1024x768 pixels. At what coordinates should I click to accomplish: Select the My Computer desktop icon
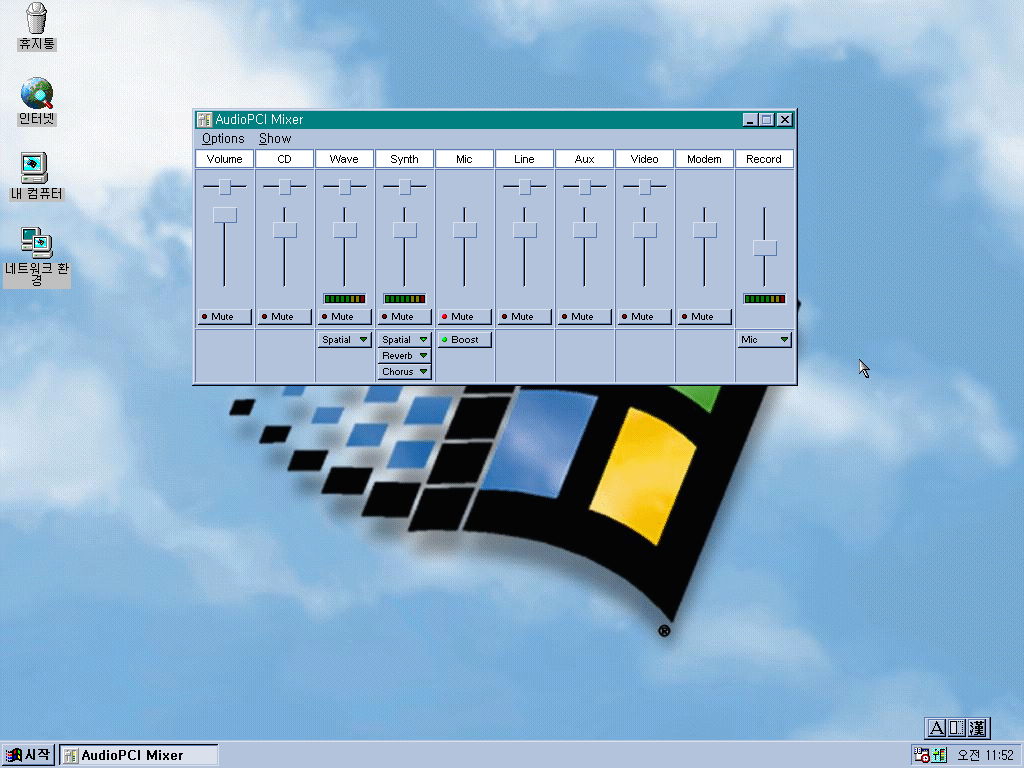36,176
